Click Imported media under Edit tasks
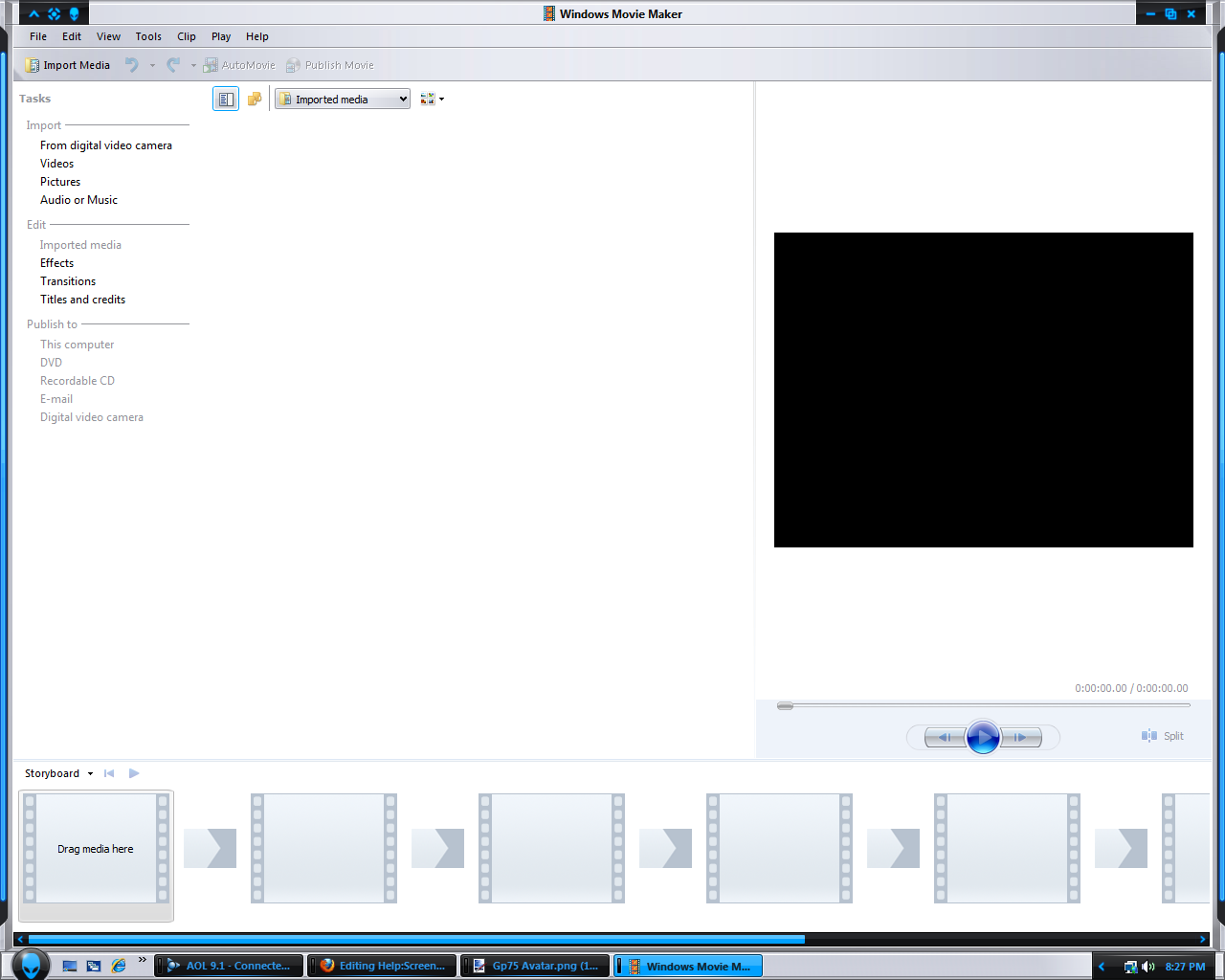The width and height of the screenshot is (1225, 980). pyautogui.click(x=80, y=245)
